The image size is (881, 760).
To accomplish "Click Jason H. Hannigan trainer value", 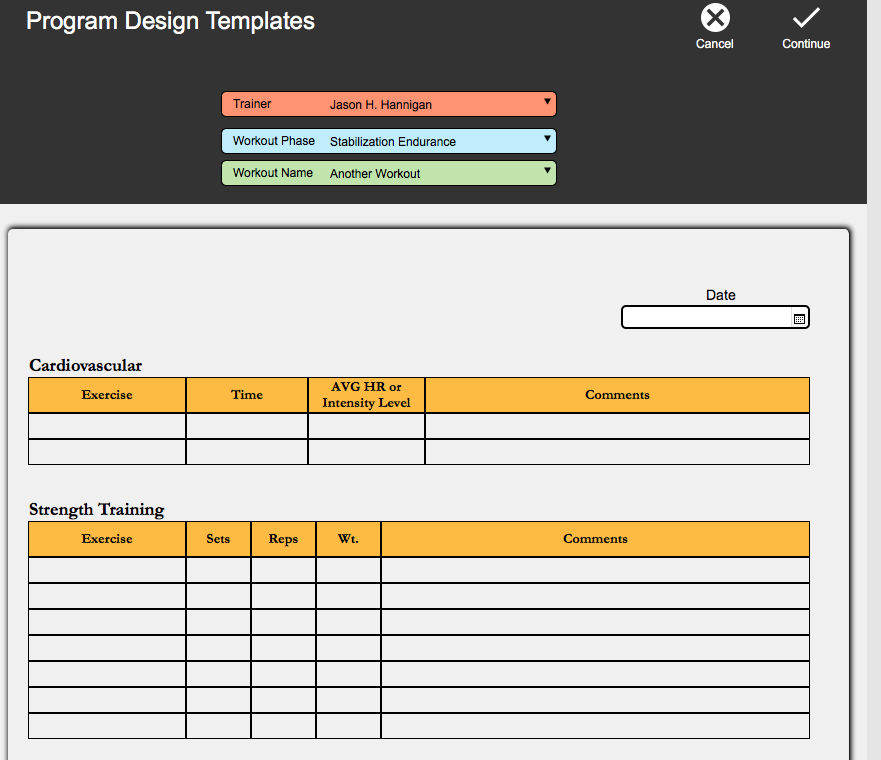I will click(x=381, y=104).
